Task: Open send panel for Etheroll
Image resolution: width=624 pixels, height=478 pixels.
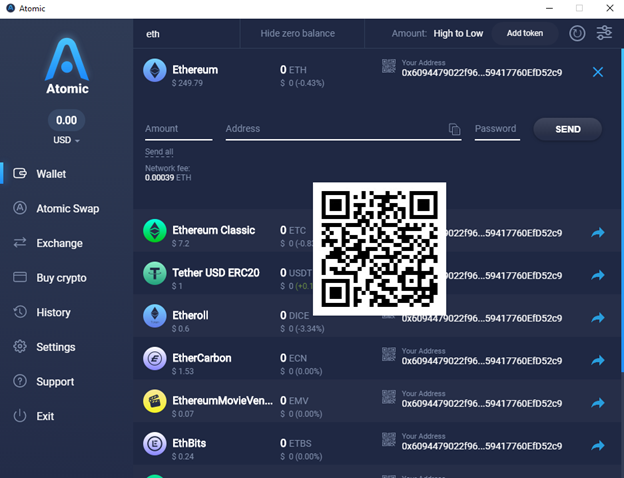Action: (x=598, y=318)
